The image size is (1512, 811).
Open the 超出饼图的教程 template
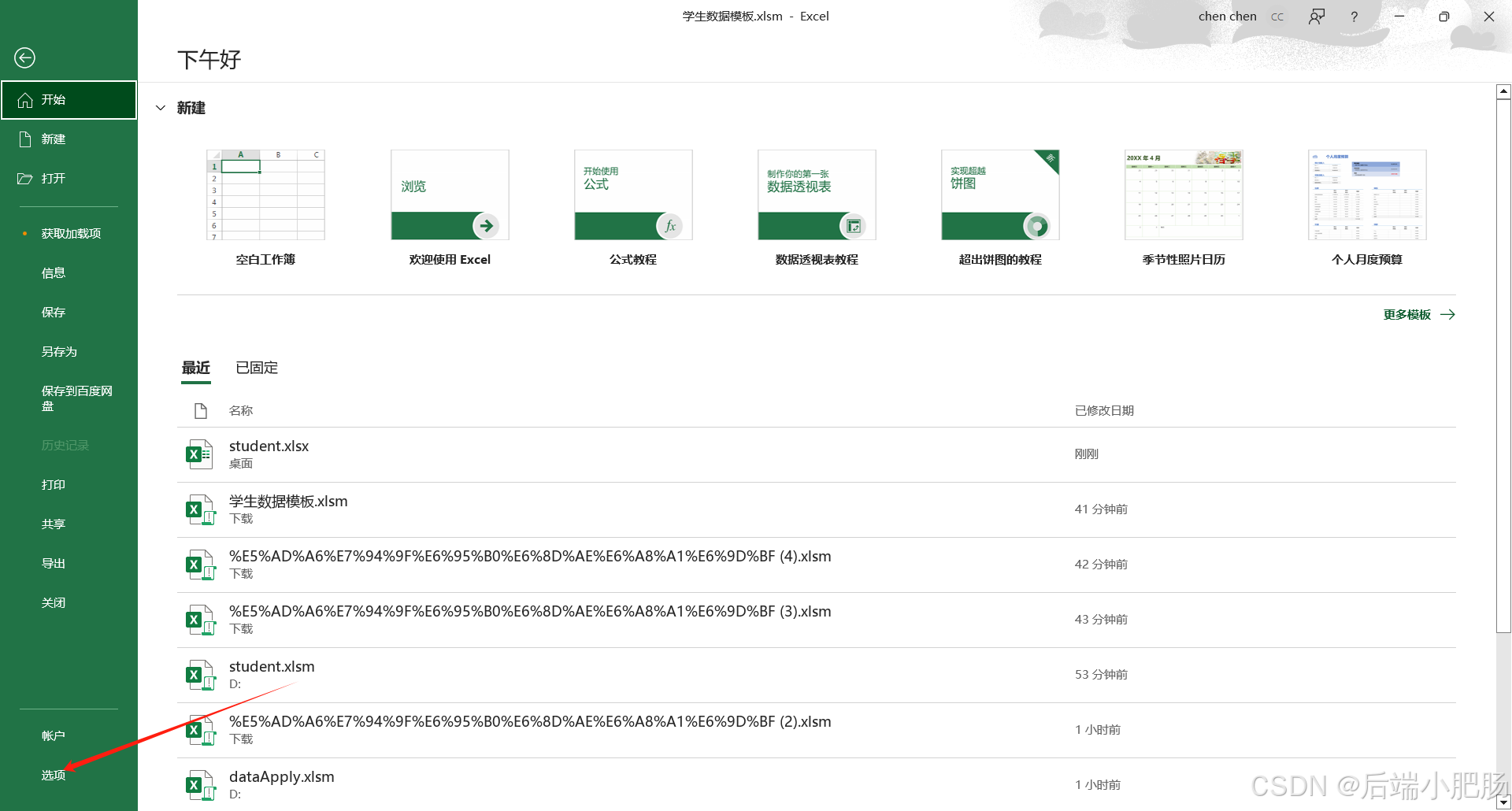(x=1000, y=195)
